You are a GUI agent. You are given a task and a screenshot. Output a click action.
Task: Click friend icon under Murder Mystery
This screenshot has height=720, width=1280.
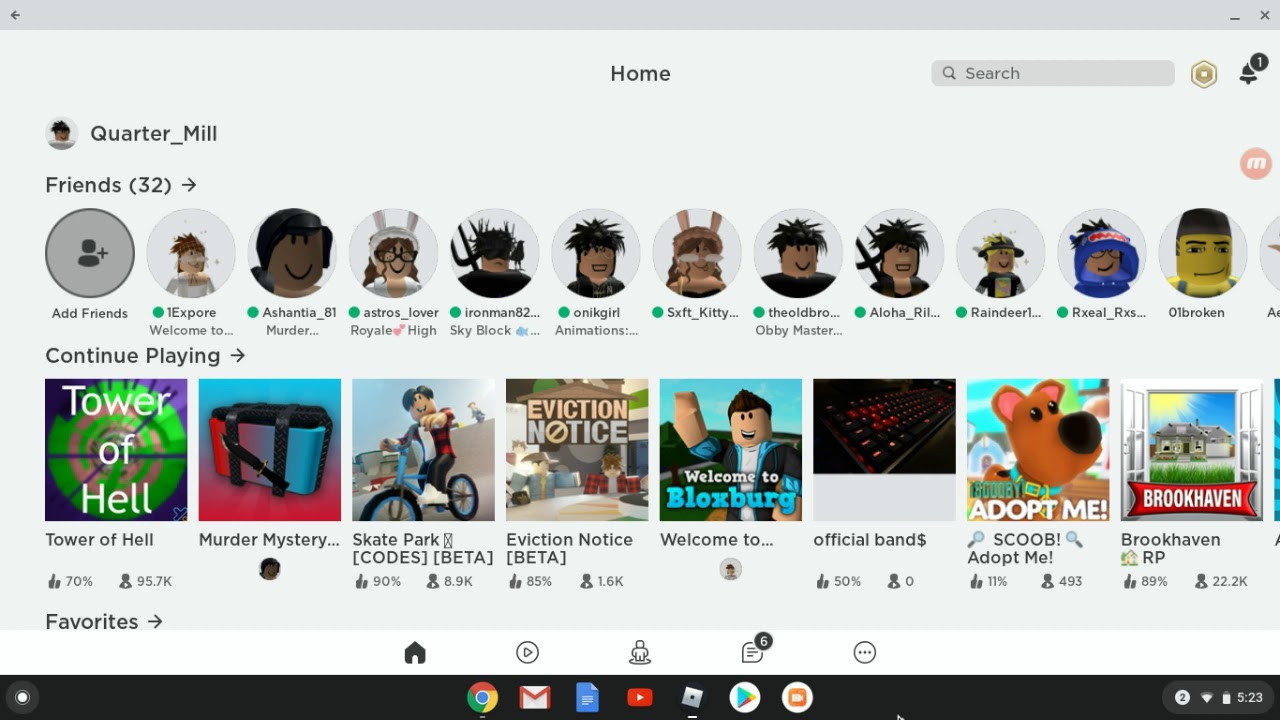click(269, 569)
